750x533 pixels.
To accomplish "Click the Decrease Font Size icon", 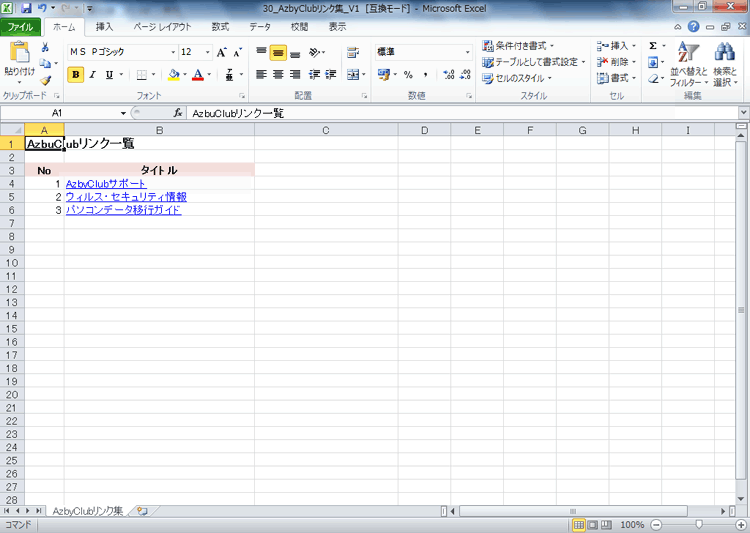I will tap(238, 52).
